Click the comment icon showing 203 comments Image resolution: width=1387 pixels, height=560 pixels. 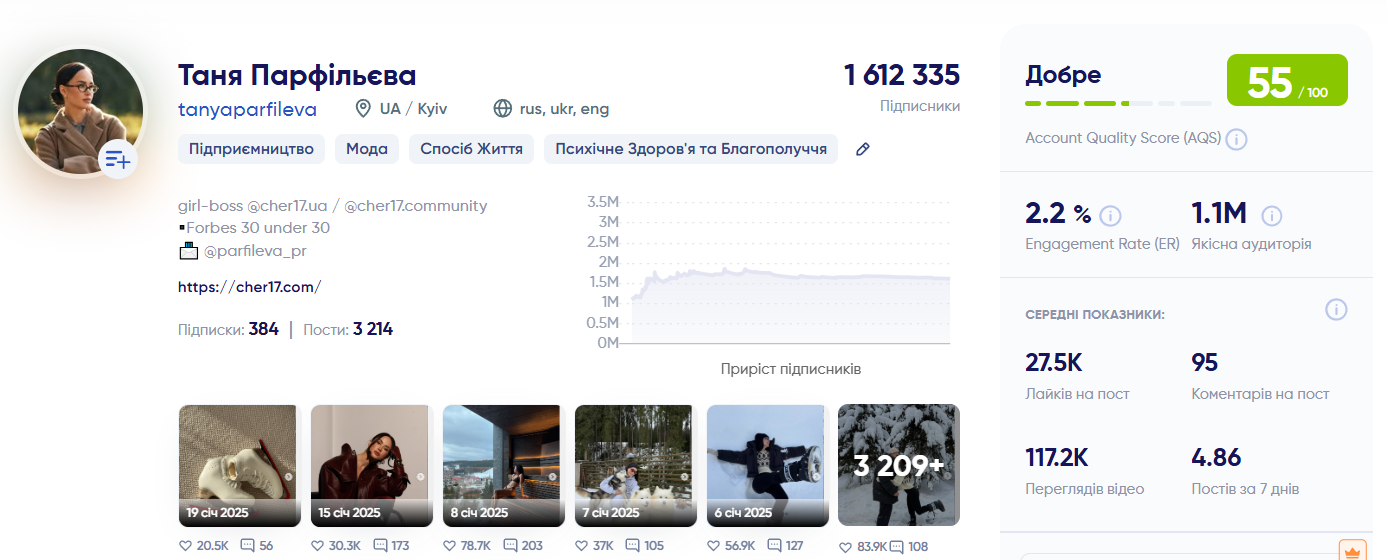click(510, 546)
